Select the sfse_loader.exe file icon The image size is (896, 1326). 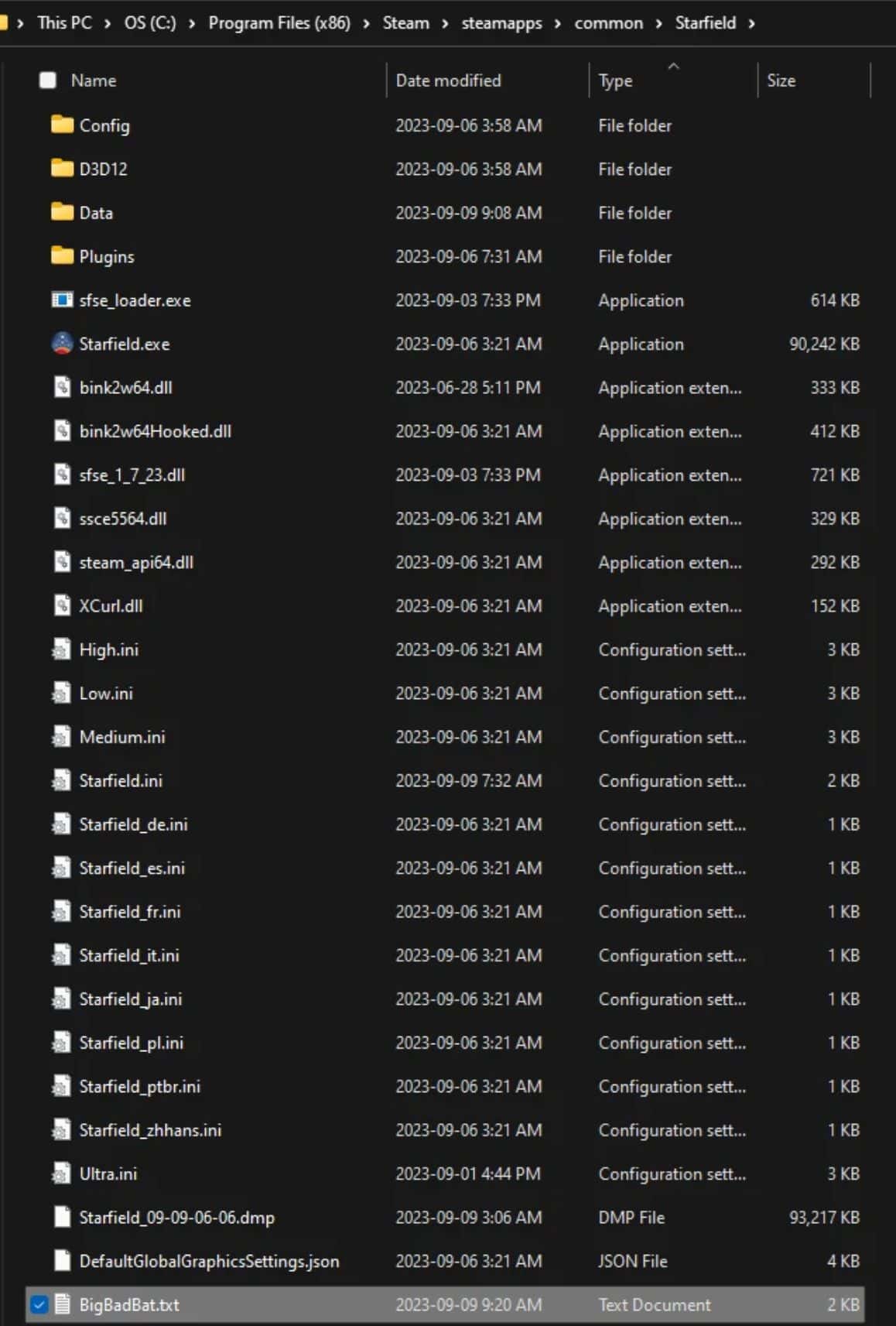62,300
